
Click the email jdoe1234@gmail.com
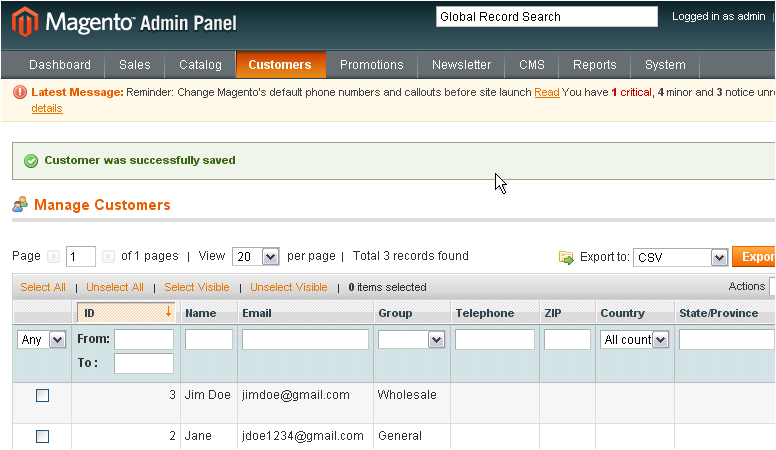coord(303,436)
